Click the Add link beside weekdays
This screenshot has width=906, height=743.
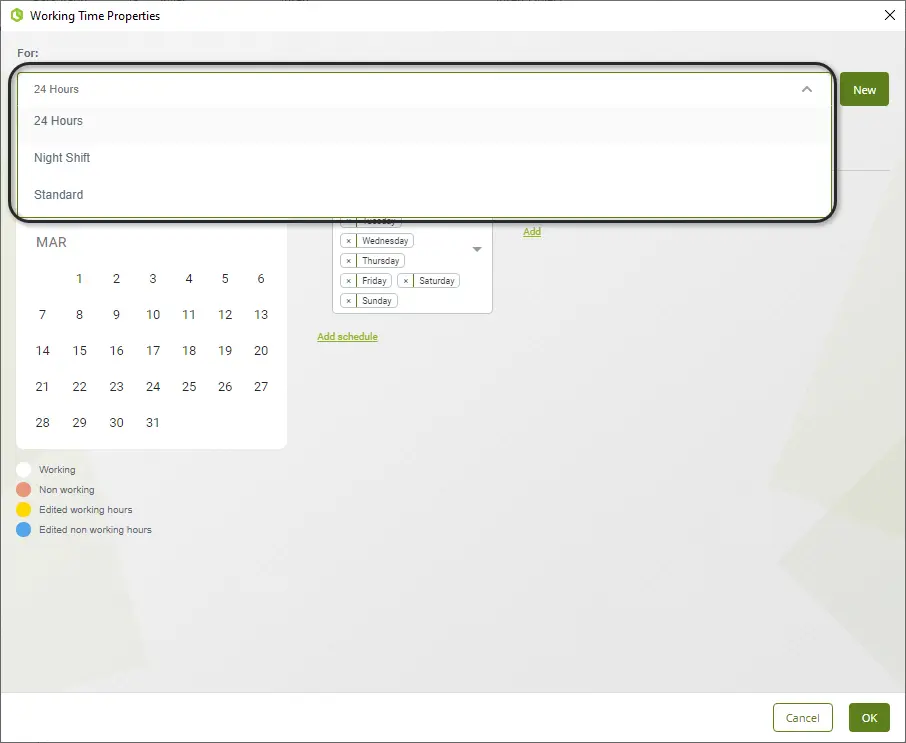click(532, 232)
